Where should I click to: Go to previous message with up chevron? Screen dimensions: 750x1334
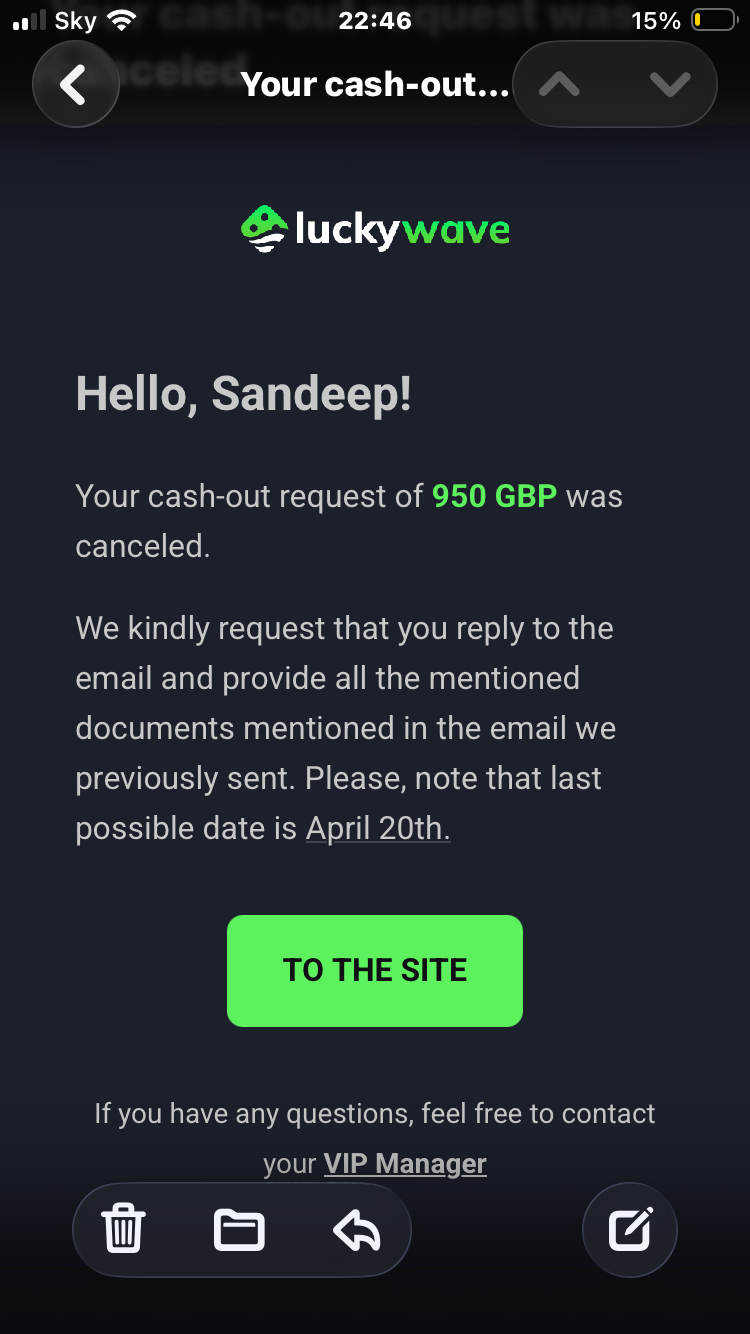click(560, 85)
